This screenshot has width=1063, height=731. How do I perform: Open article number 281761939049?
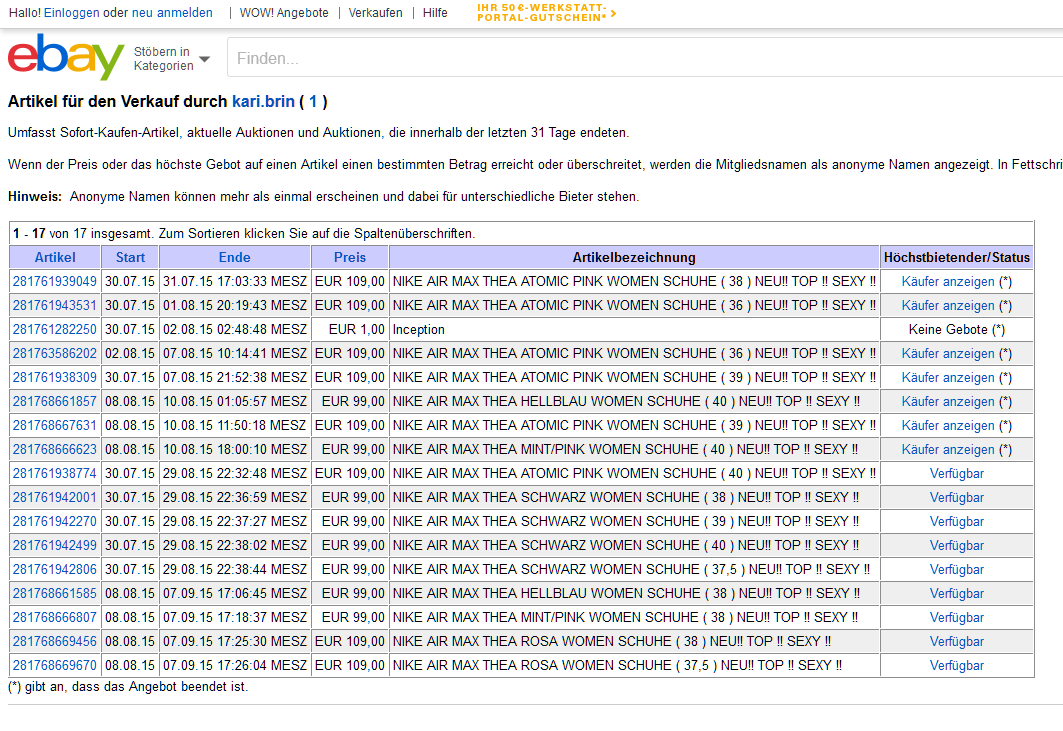pos(55,281)
